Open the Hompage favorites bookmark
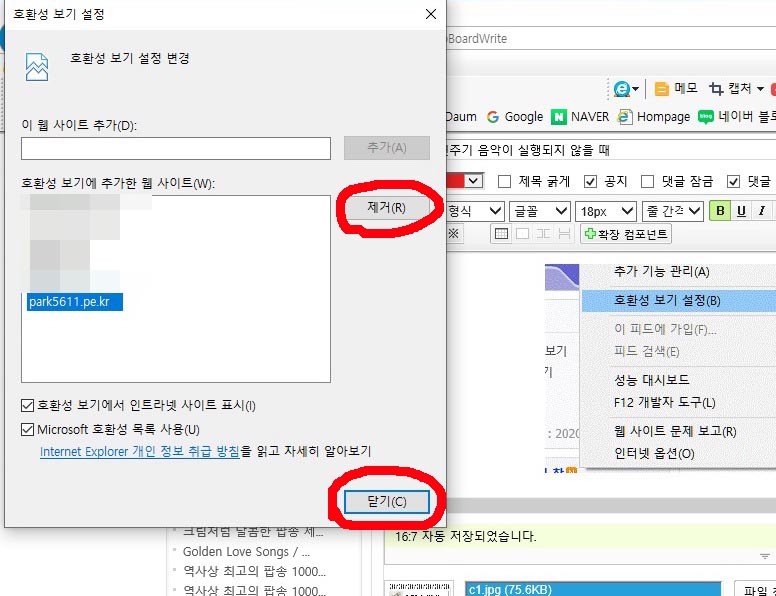The image size is (776, 596). point(654,117)
